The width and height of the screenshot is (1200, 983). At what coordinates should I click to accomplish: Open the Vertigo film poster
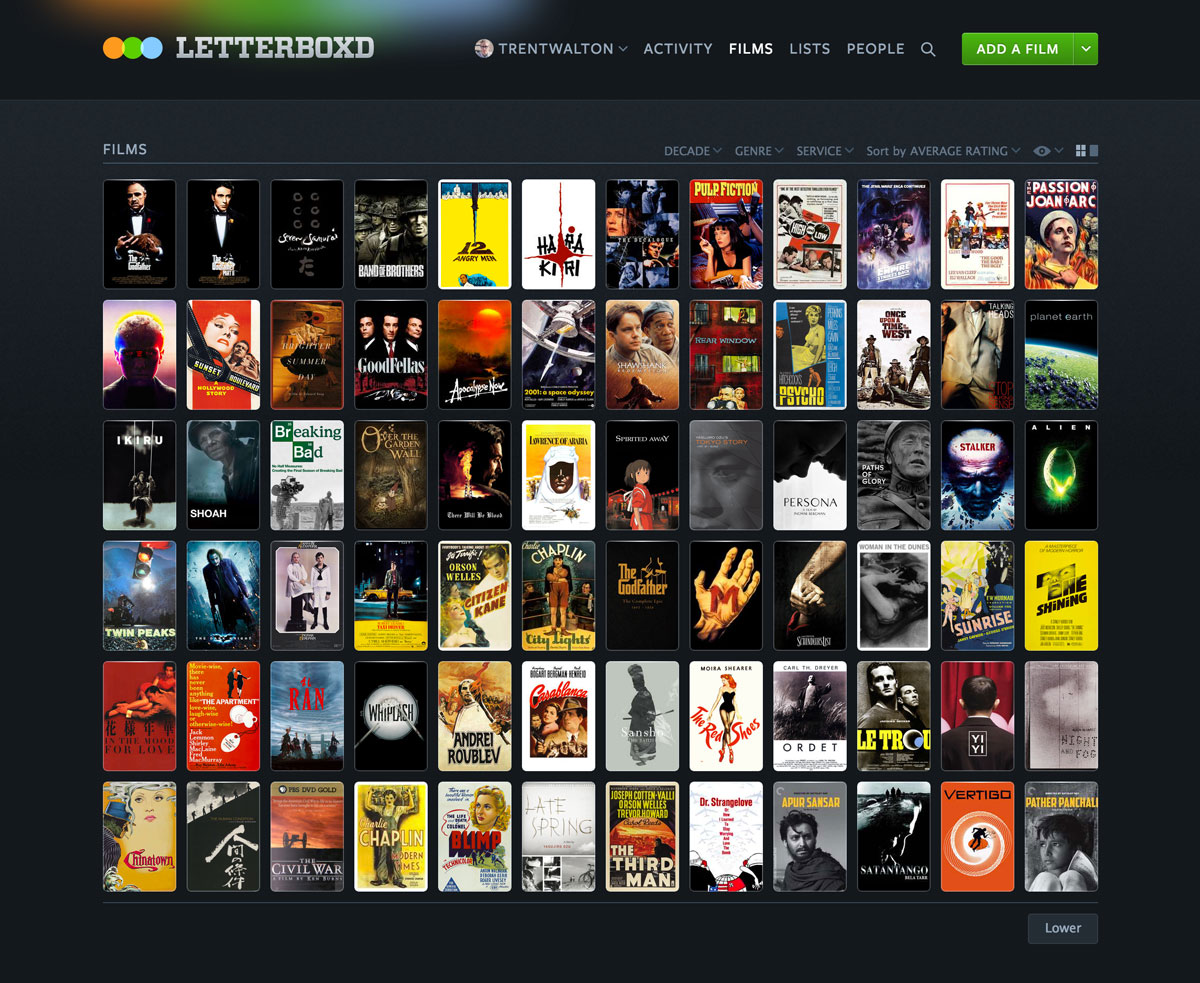coord(978,836)
